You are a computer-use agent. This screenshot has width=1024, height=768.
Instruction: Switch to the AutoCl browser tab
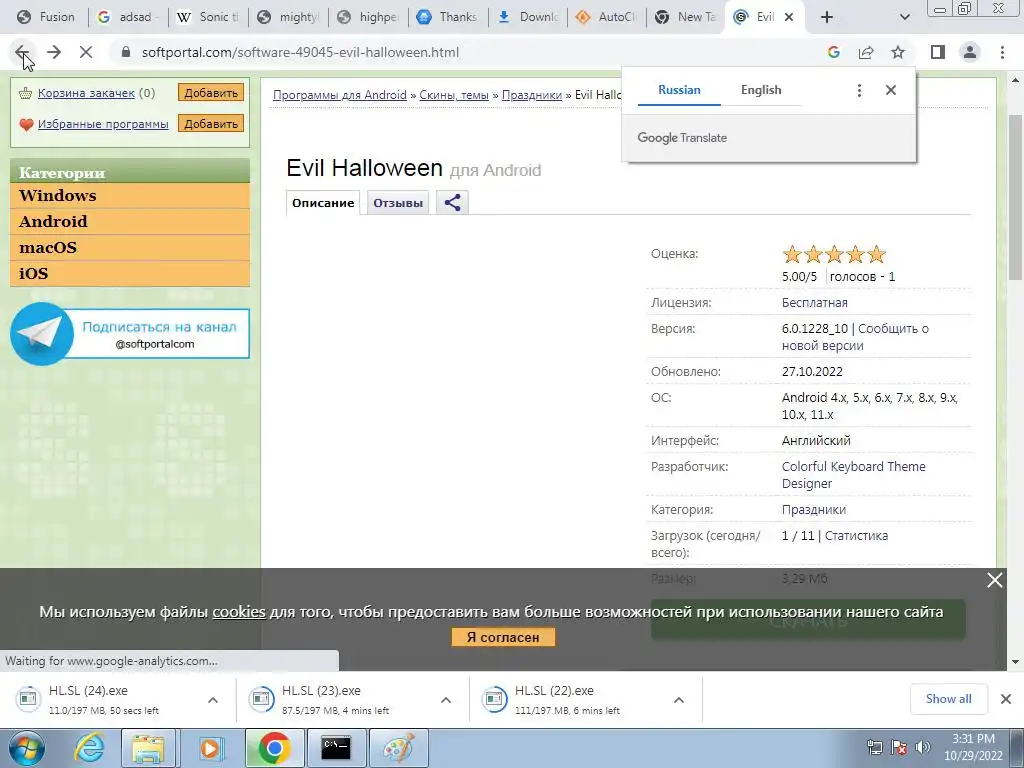point(607,17)
